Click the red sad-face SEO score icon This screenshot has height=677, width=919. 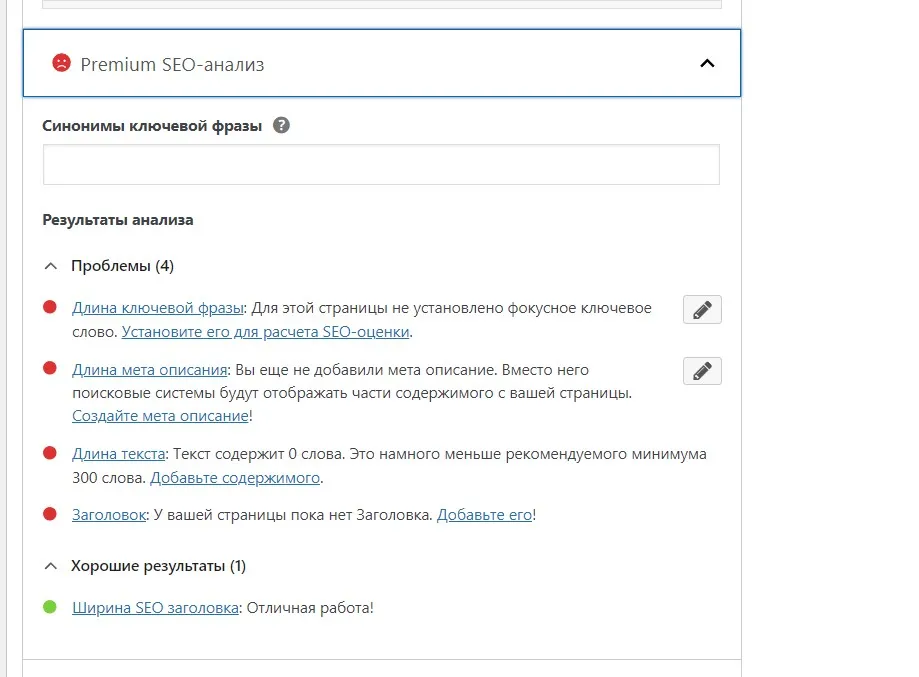tap(61, 63)
